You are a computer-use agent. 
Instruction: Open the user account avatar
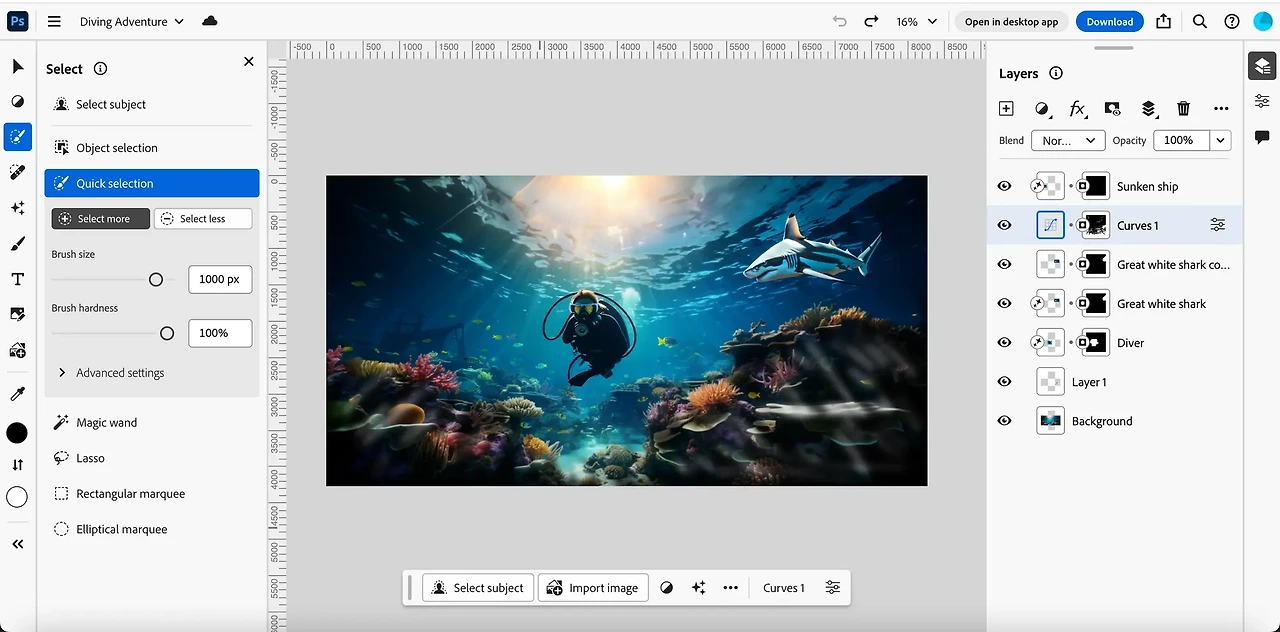pyautogui.click(x=1263, y=21)
